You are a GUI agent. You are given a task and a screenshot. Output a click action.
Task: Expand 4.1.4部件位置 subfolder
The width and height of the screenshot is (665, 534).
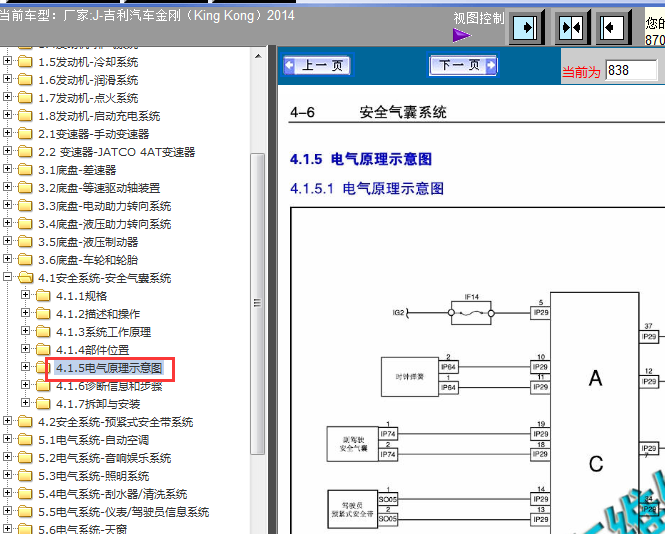[25, 349]
